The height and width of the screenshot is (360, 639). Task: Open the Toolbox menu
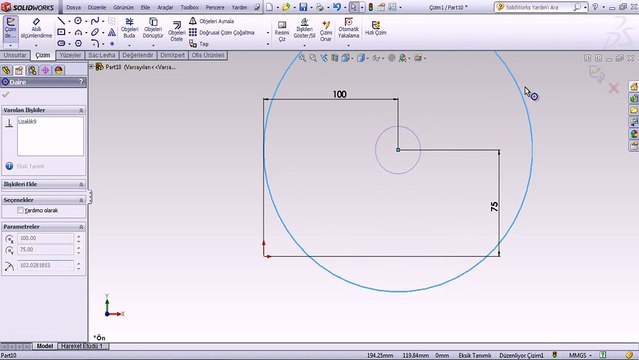click(x=189, y=7)
